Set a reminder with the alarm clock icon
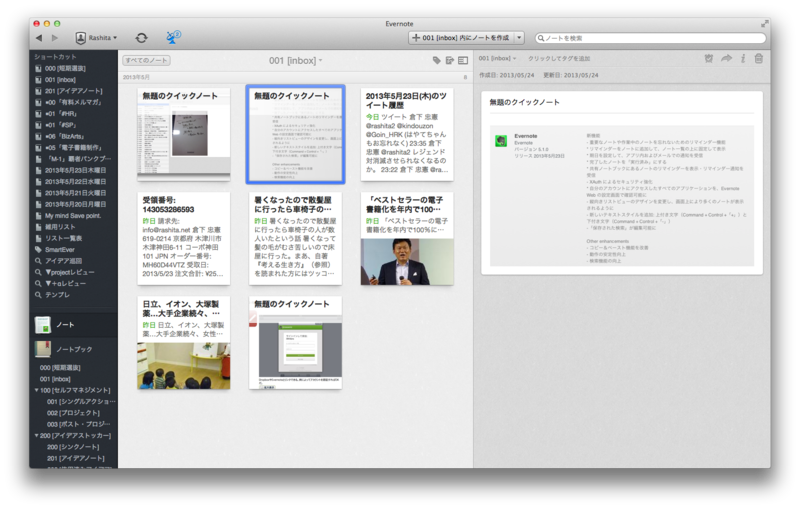800x509 pixels. coord(709,59)
